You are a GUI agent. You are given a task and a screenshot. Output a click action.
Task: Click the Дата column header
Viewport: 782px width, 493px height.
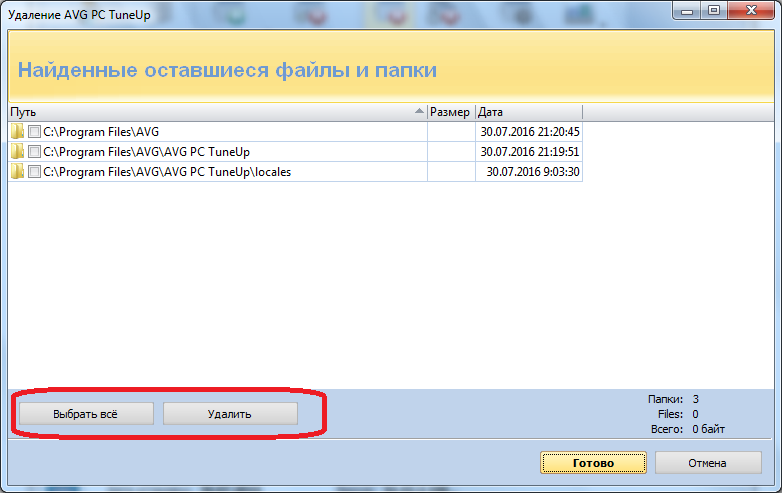pos(529,112)
